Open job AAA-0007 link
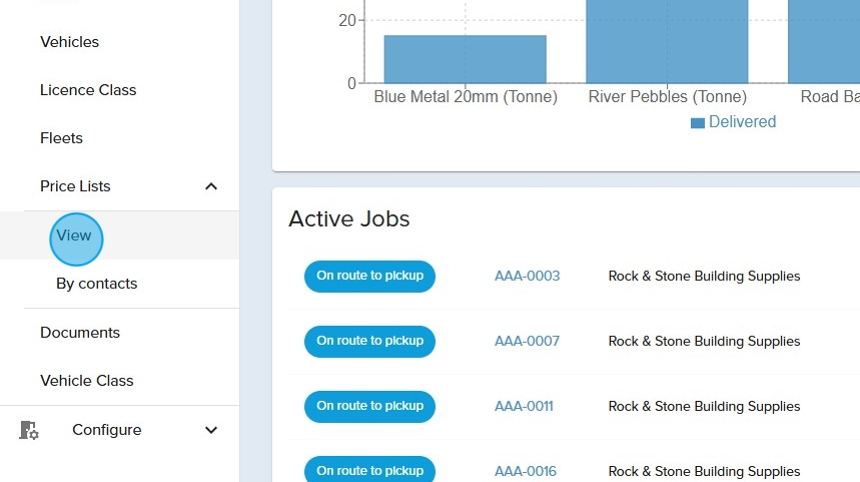The width and height of the screenshot is (860, 482). pos(527,341)
